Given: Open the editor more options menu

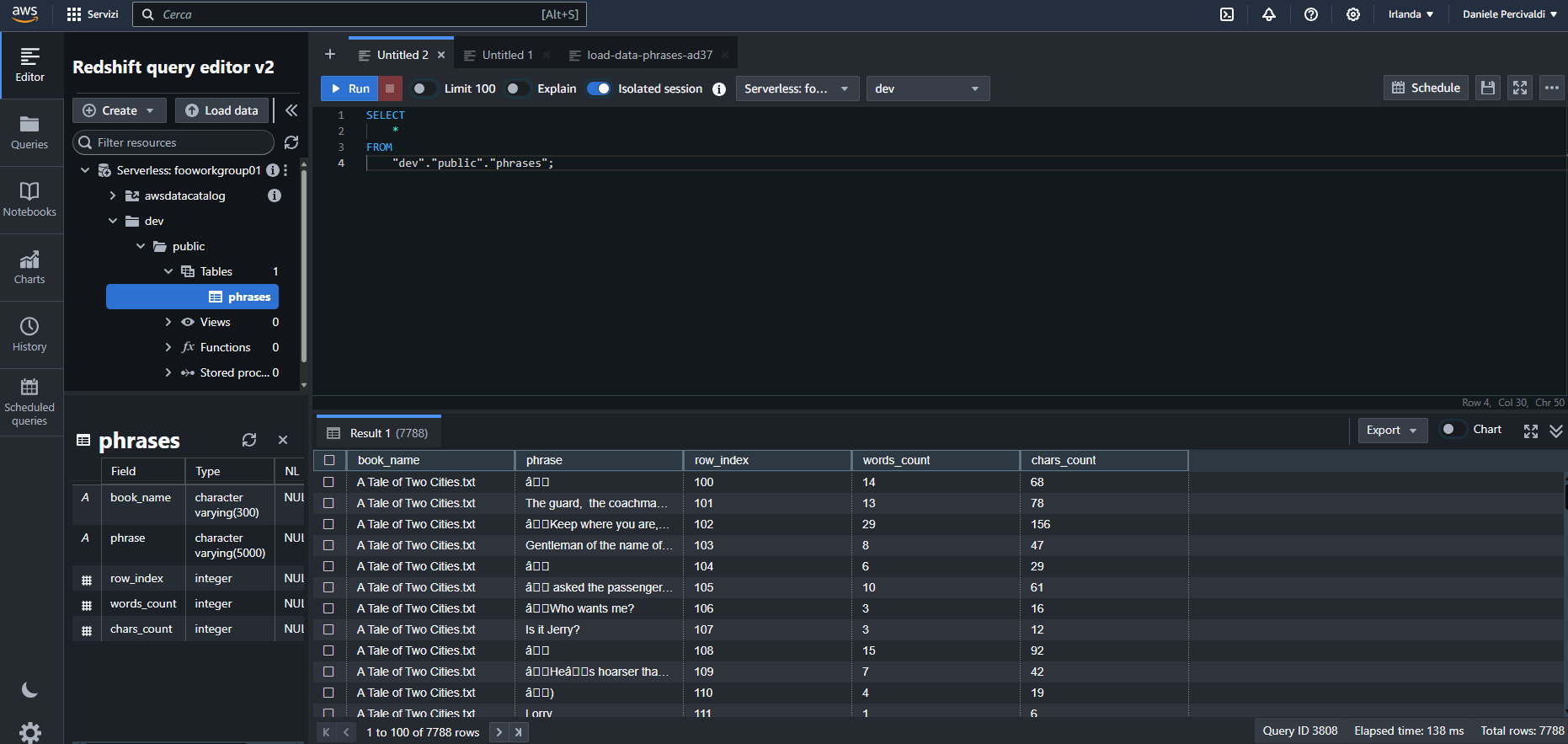Looking at the screenshot, I should click(1552, 88).
